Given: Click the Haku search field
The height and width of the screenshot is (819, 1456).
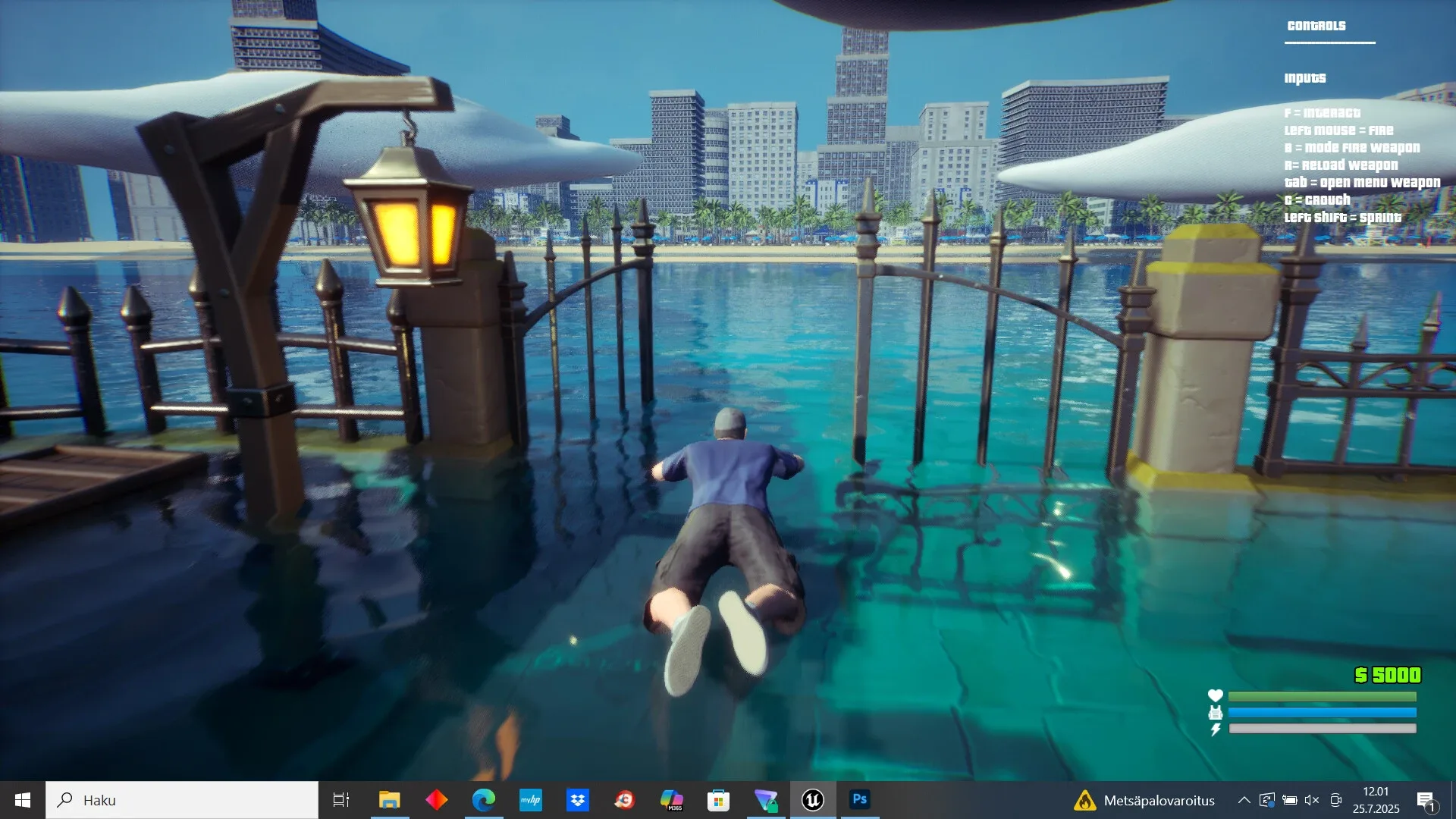Looking at the screenshot, I should click(x=182, y=800).
